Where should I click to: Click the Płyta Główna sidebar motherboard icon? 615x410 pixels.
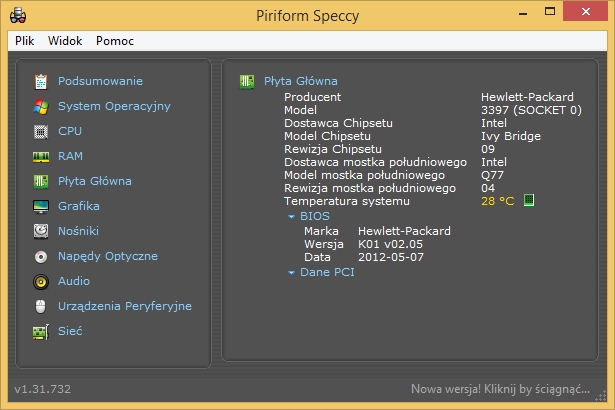41,182
